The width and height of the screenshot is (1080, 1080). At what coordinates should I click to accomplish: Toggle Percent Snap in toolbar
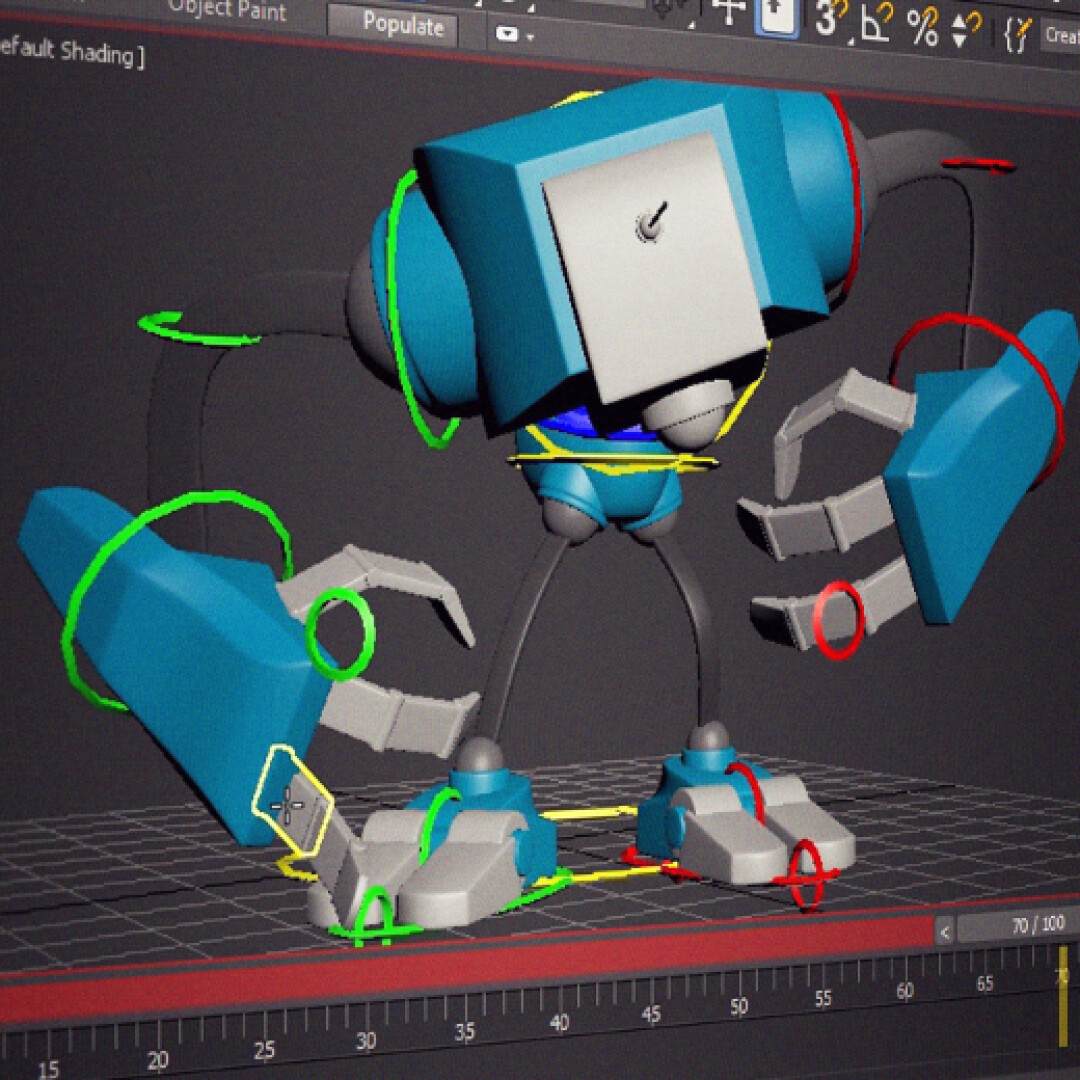pos(922,24)
